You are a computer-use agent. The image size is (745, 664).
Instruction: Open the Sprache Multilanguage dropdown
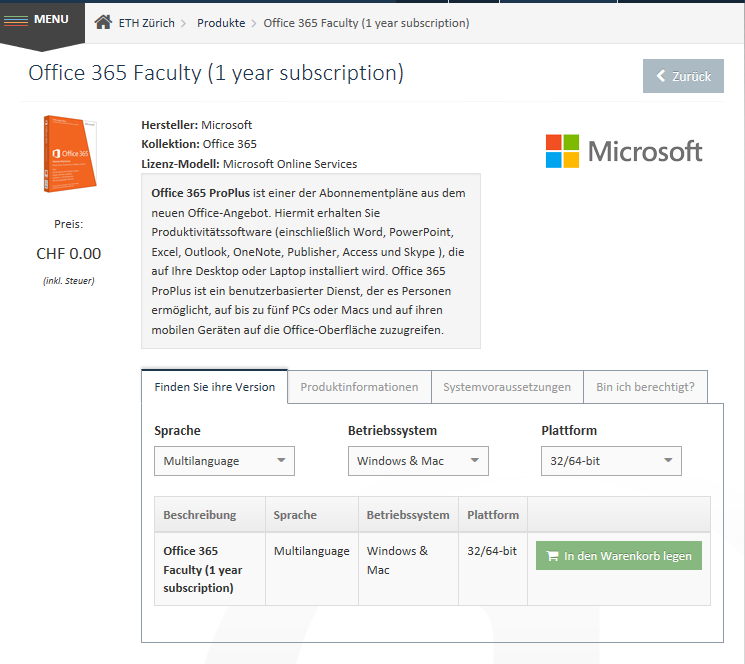click(x=224, y=461)
